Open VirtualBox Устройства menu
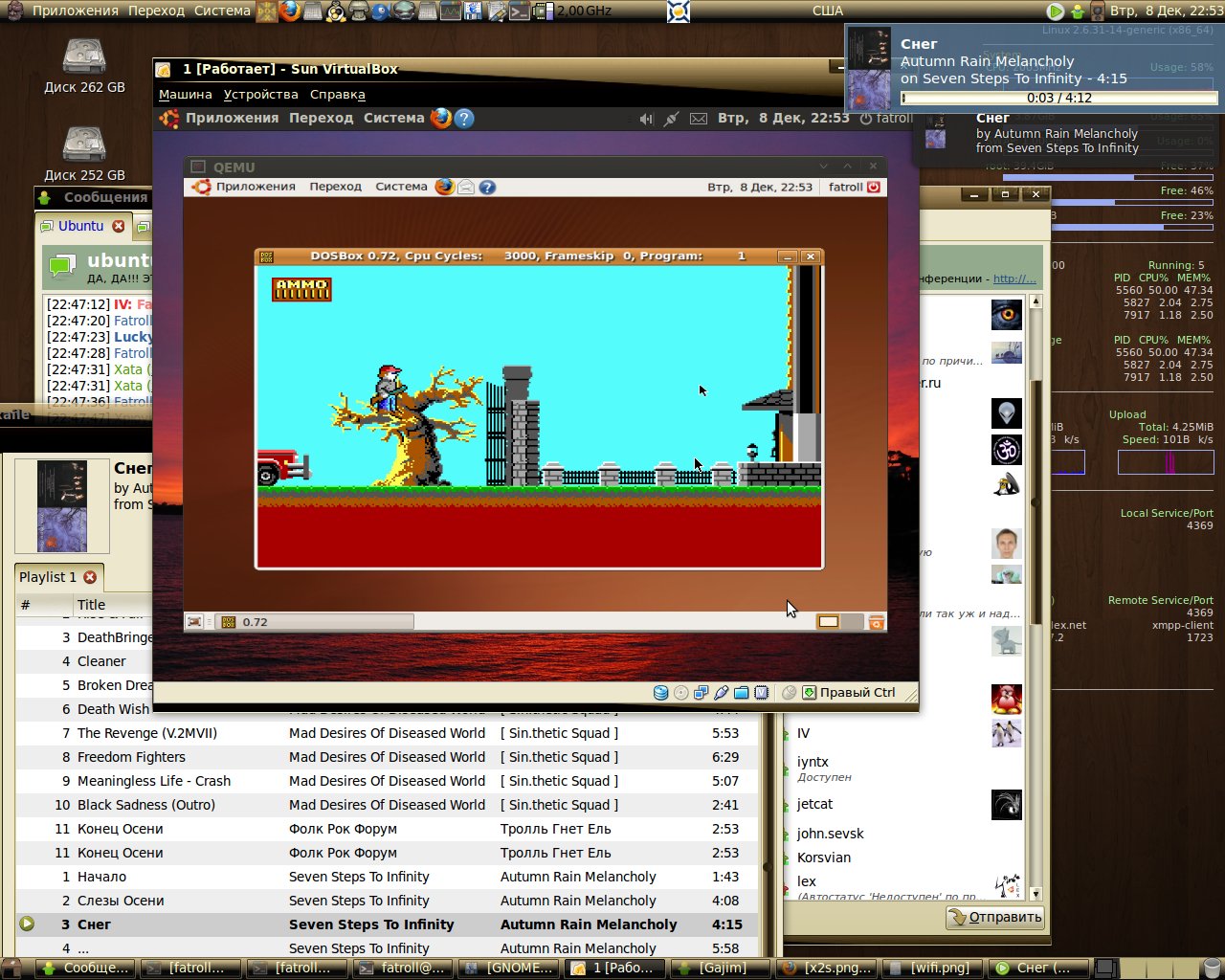 click(x=261, y=95)
